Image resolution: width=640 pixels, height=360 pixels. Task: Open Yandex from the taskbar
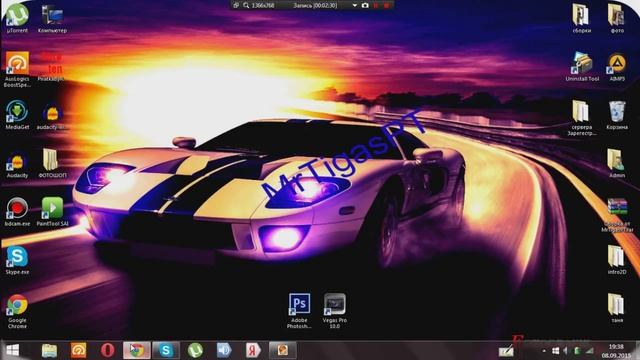(253, 350)
